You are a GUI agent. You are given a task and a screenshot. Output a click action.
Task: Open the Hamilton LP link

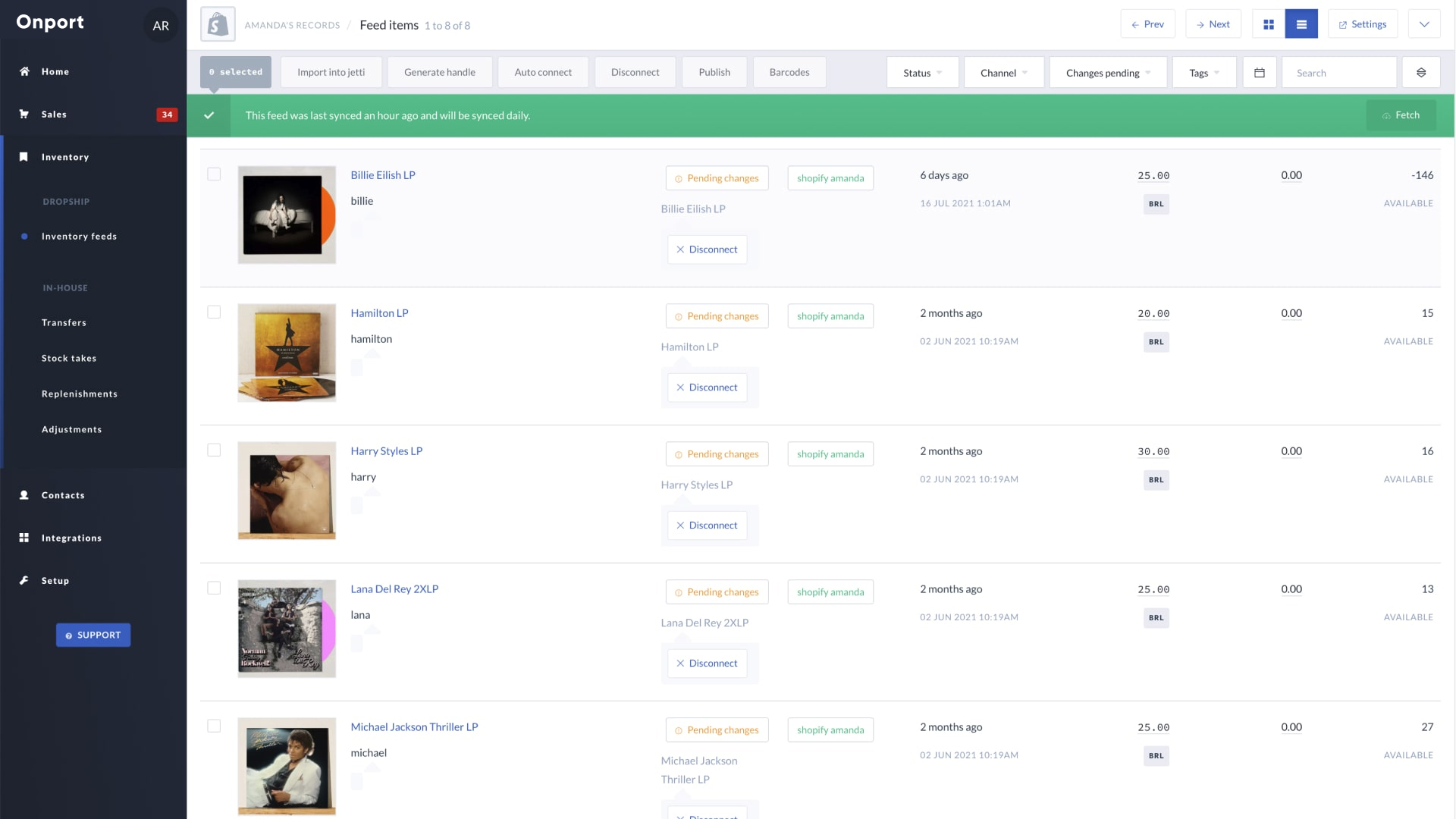379,313
